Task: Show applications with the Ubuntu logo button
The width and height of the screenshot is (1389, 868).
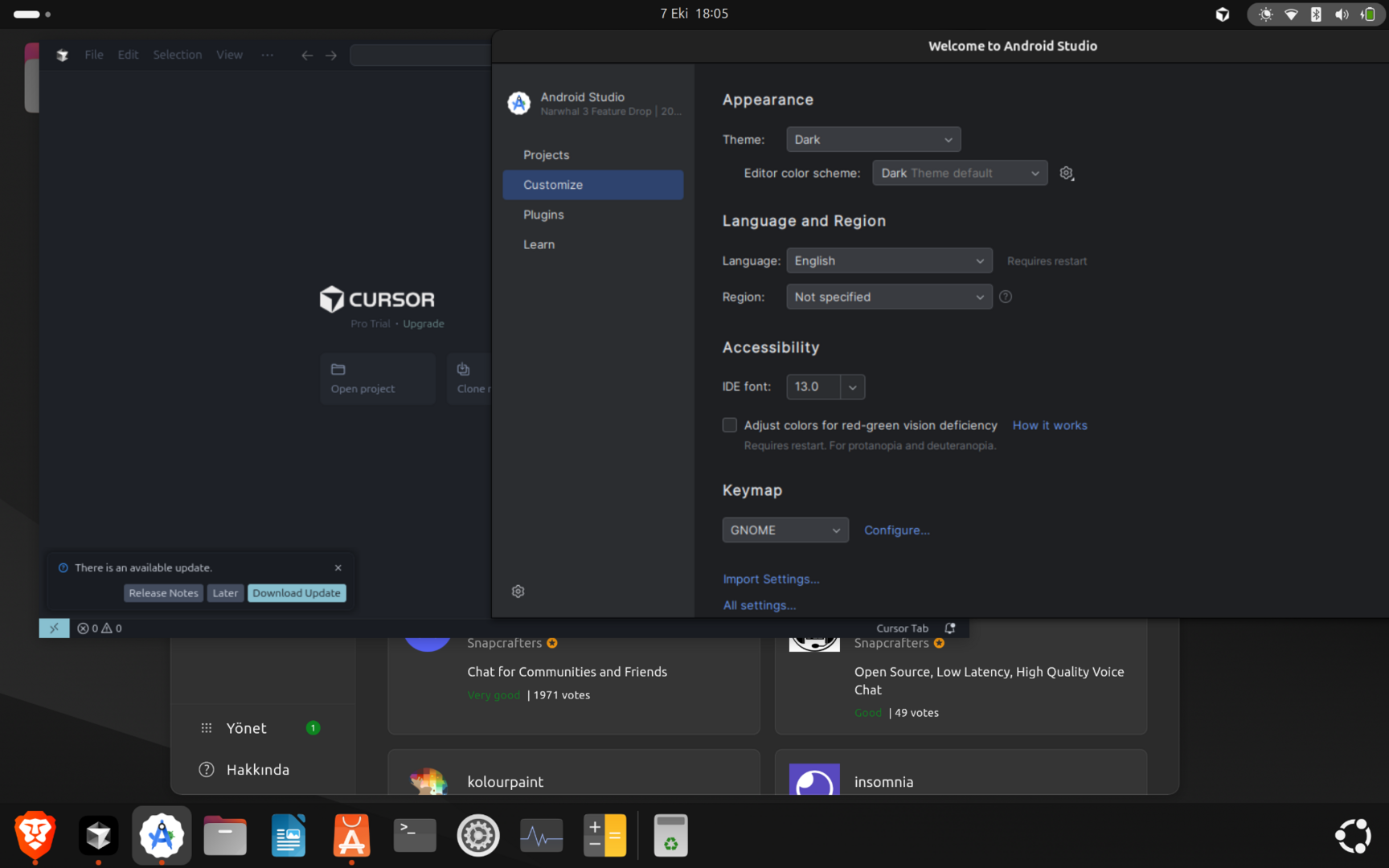Action: (x=1354, y=836)
